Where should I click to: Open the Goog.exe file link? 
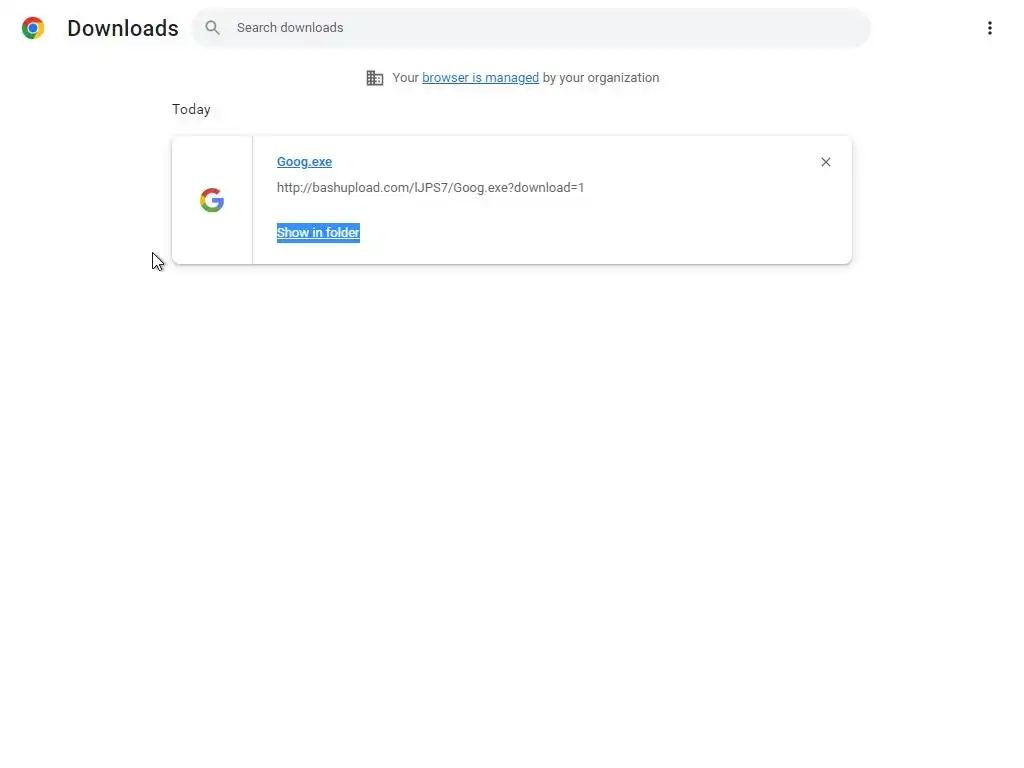pyautogui.click(x=304, y=162)
